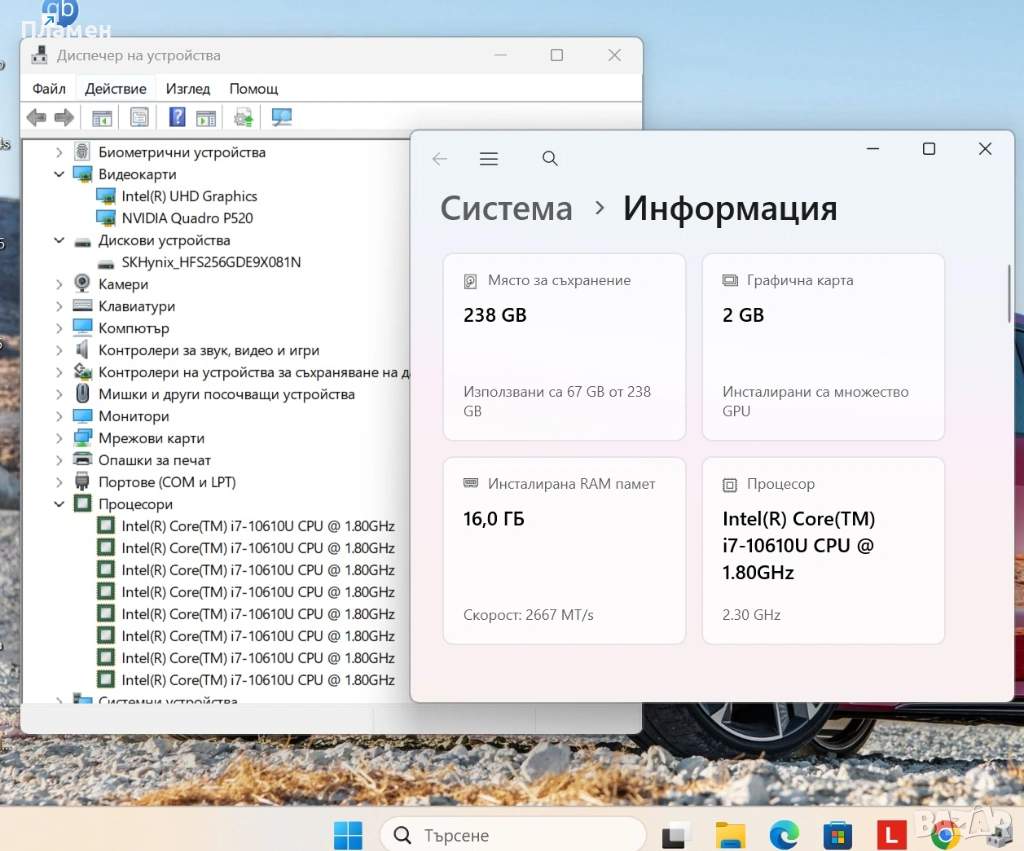Click the search magnifier icon in Settings
1024x851 pixels.
point(550,159)
